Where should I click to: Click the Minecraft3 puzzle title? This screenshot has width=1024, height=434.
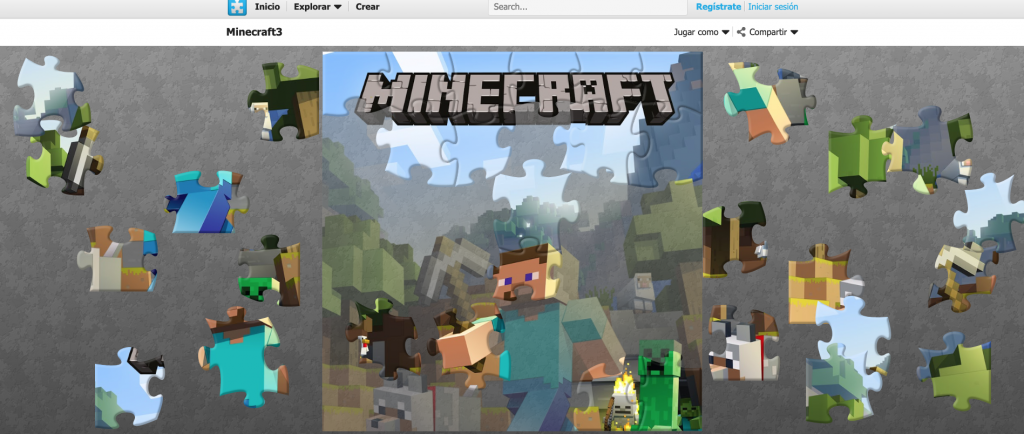point(254,32)
